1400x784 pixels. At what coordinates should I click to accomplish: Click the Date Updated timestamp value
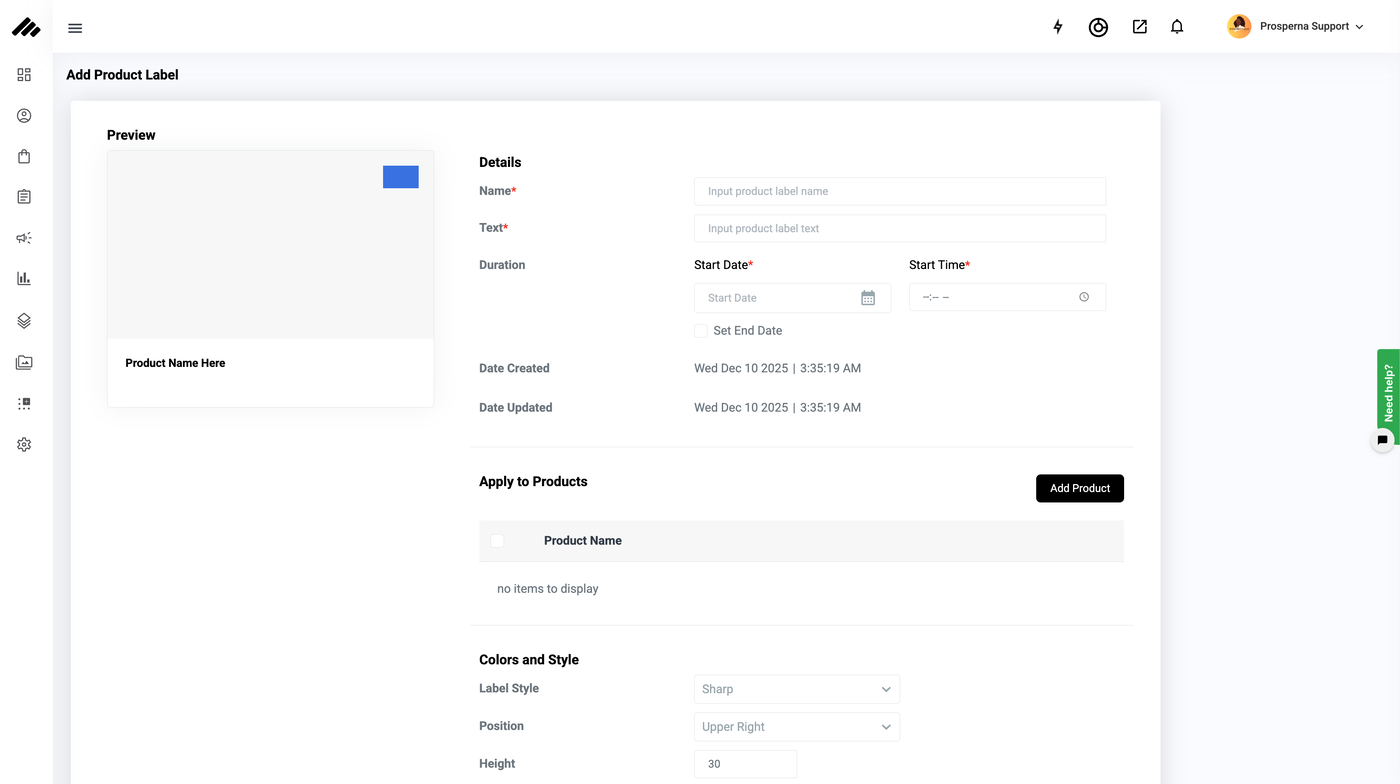tap(777, 407)
